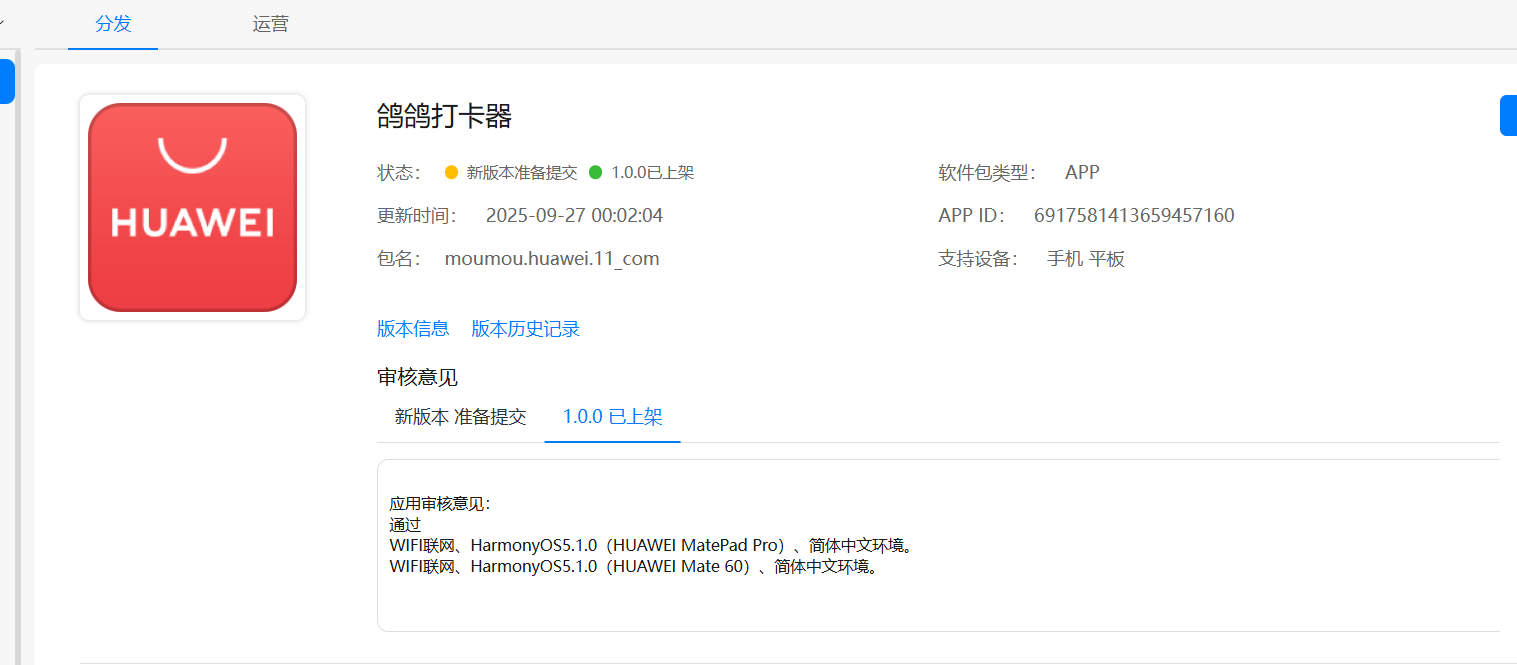The height and width of the screenshot is (665, 1517).
Task: Click the green status dot before 1.0.0已上架
Action: [596, 172]
